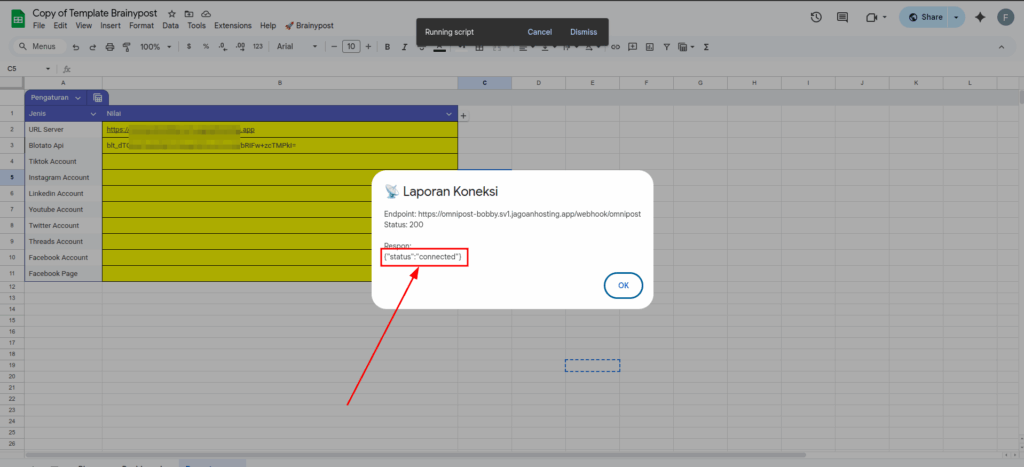Open the Arial font dropdown
This screenshot has width=1024, height=467.
click(295, 47)
